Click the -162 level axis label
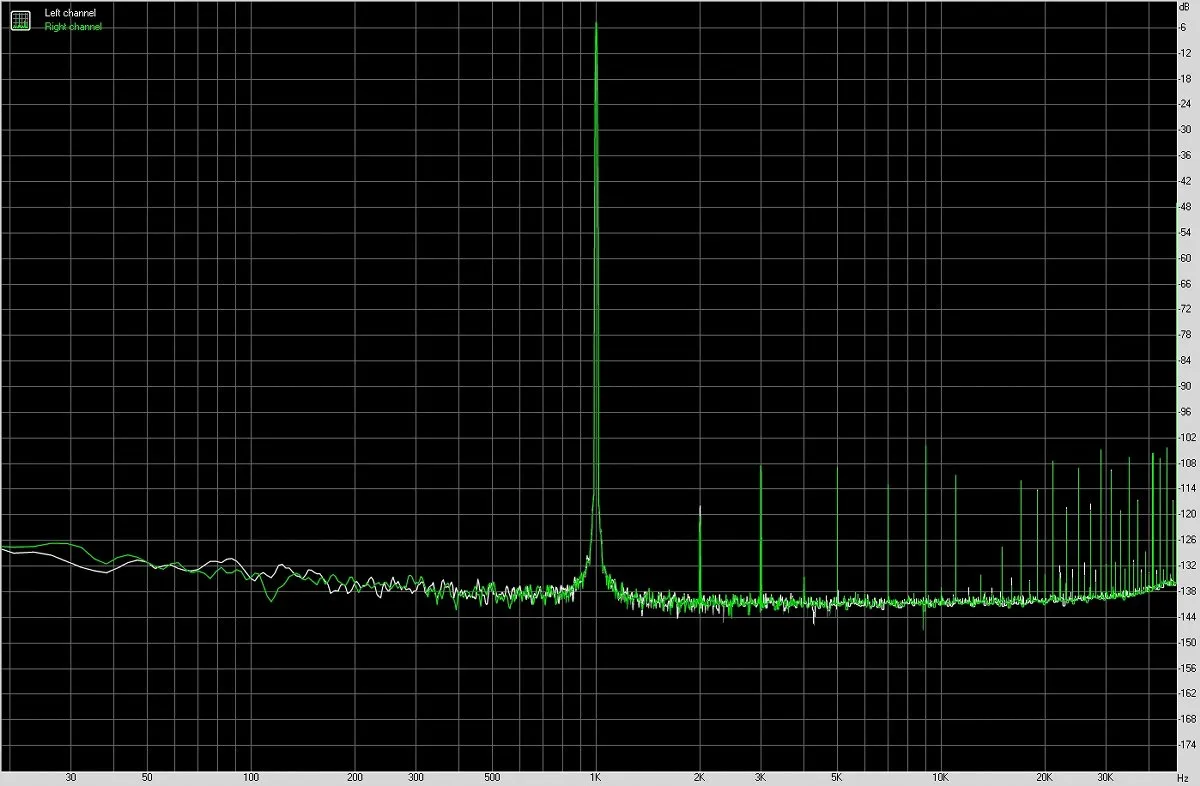The width and height of the screenshot is (1200, 786). [x=1188, y=694]
